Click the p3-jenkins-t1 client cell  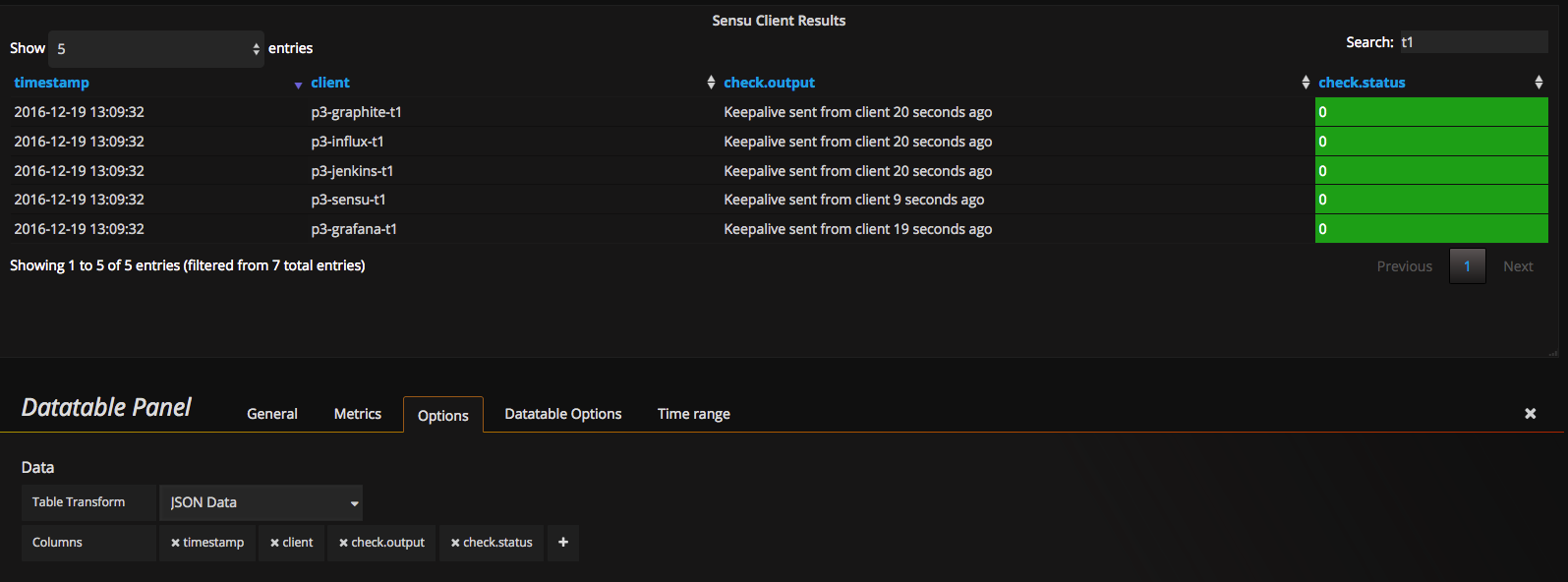click(352, 171)
